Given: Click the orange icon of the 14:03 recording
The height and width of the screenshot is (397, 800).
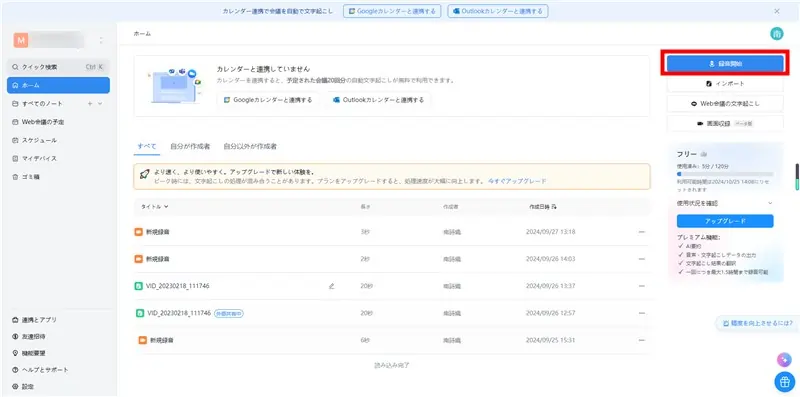Looking at the screenshot, I should (x=138, y=259).
